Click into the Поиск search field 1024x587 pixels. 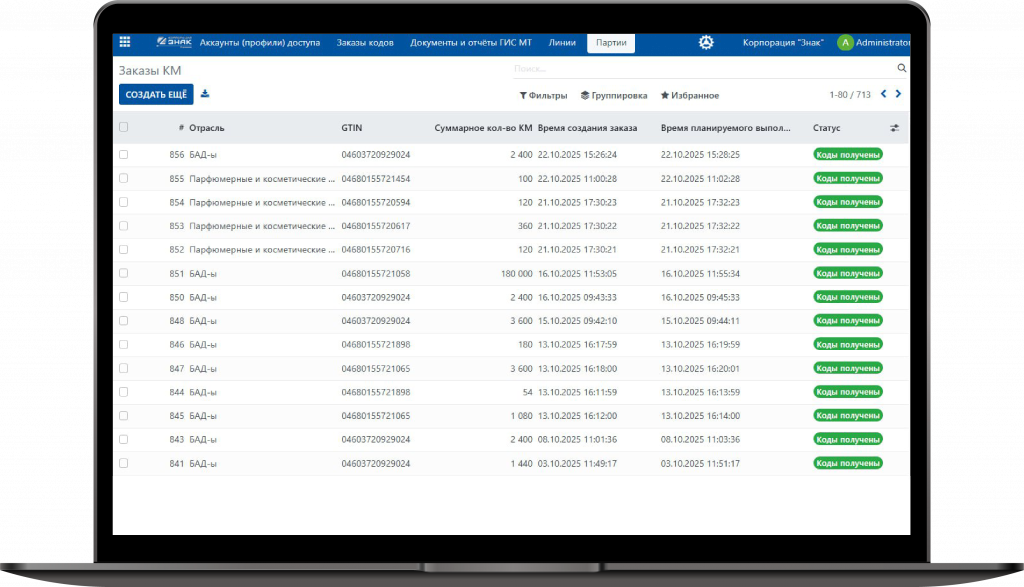coord(700,69)
